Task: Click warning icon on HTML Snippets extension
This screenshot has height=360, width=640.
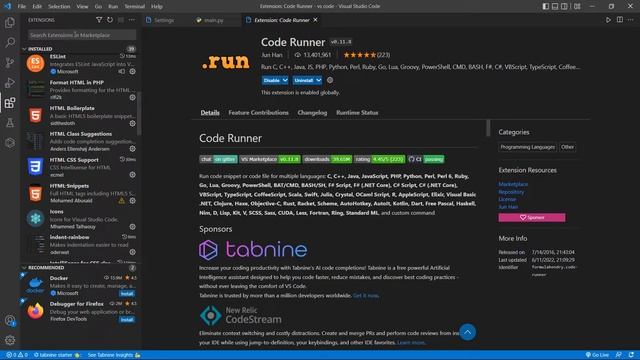Action: (x=122, y=200)
